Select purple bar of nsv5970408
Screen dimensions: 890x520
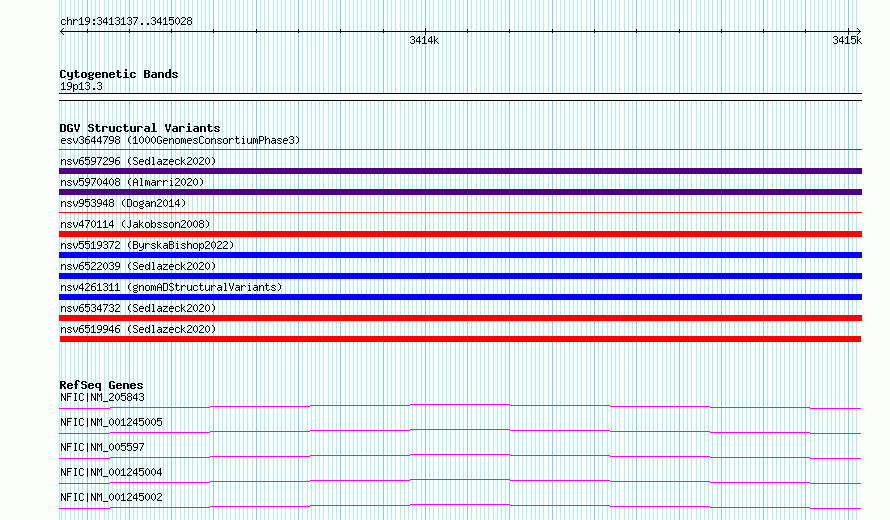[x=460, y=192]
